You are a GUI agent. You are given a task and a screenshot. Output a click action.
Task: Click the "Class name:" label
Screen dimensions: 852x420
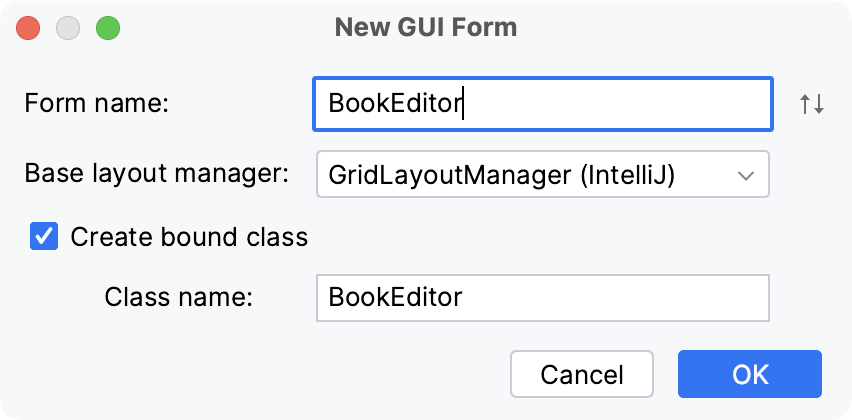tap(179, 297)
